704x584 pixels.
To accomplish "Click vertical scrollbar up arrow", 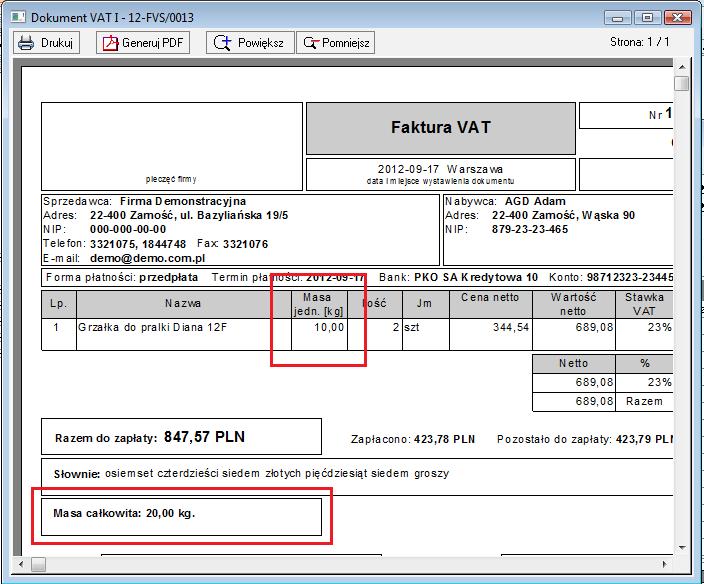I will [682, 67].
